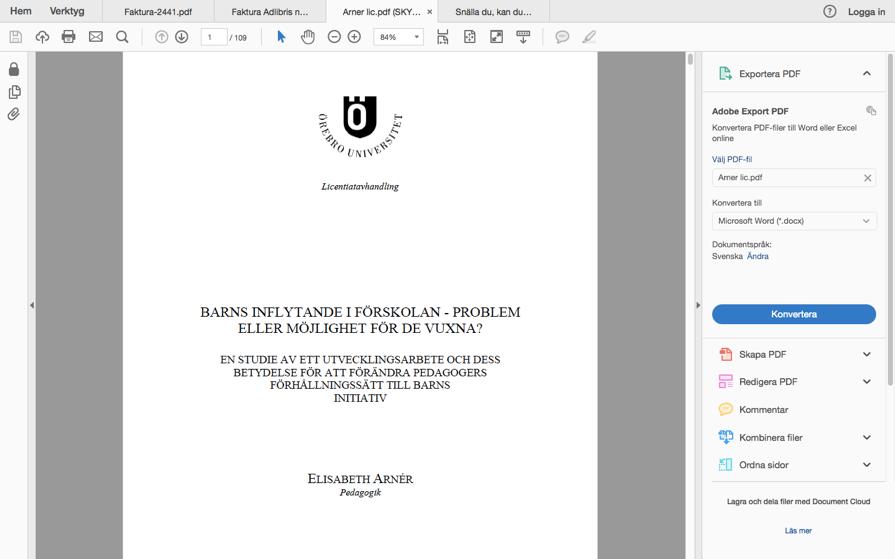Screen dimensions: 895x559
Task: Print the document using printer icon
Action: 68,37
